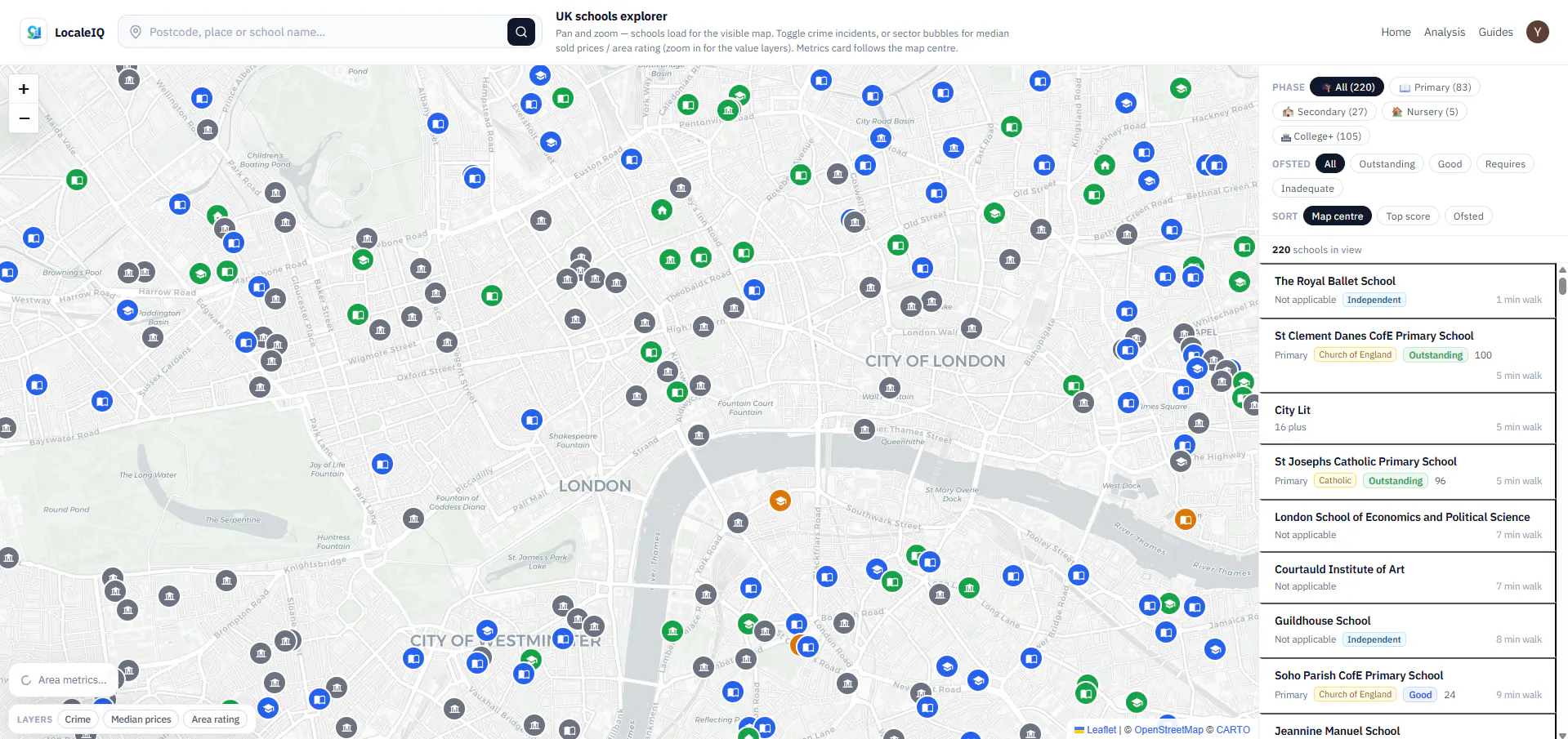Image resolution: width=1568 pixels, height=739 pixels.
Task: Open the CARTO attribution link
Action: click(1233, 730)
